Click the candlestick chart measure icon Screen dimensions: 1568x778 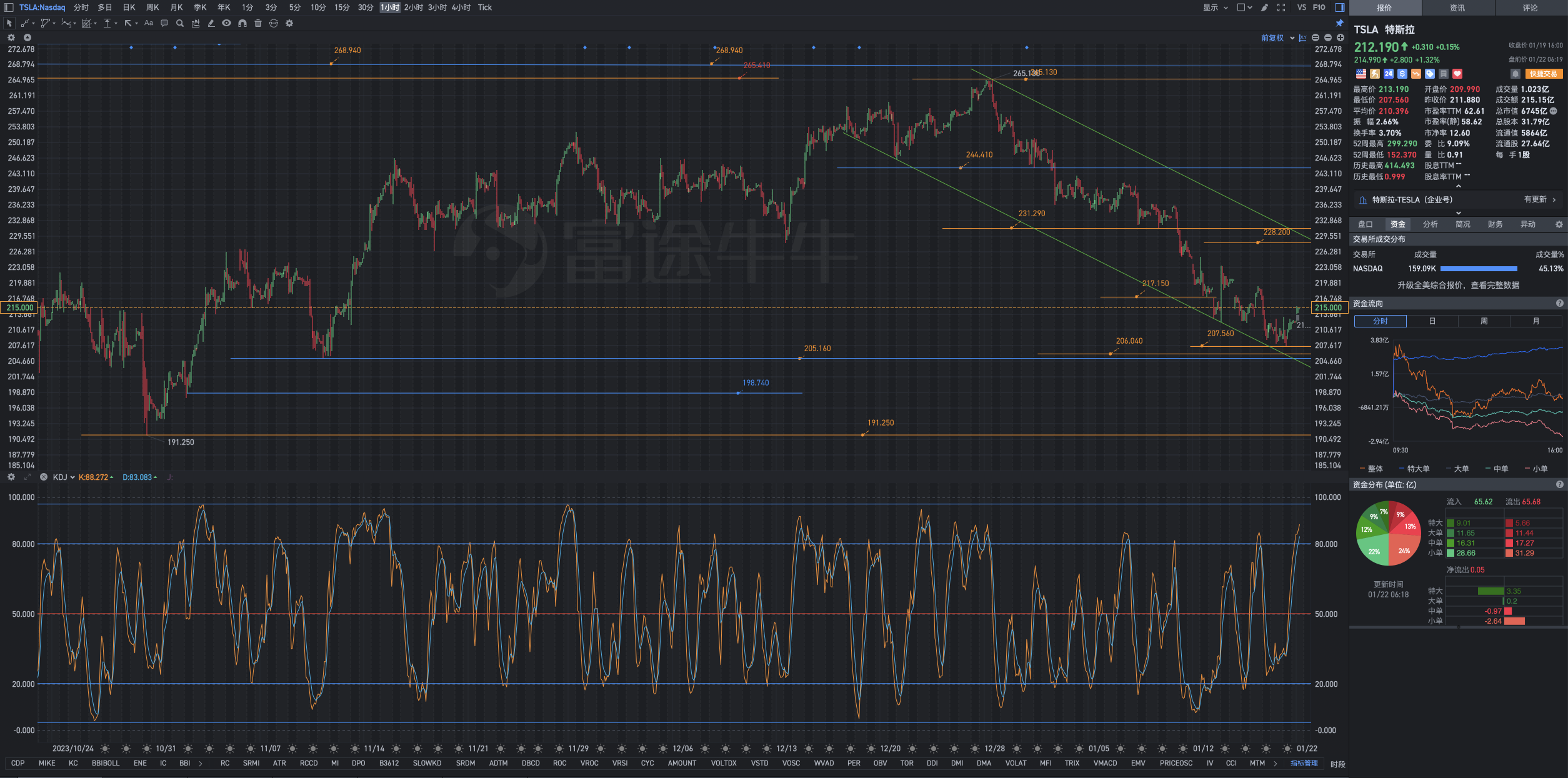(196, 23)
